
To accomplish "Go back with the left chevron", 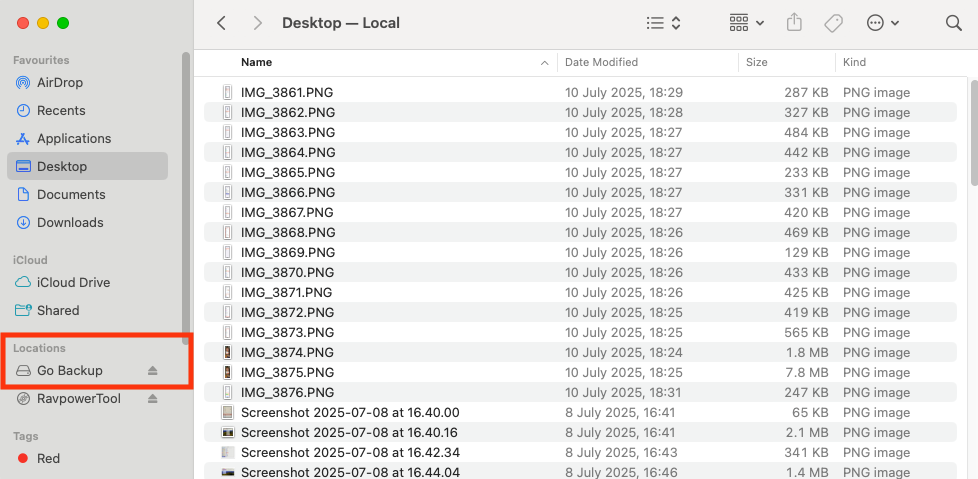I will click(x=221, y=23).
